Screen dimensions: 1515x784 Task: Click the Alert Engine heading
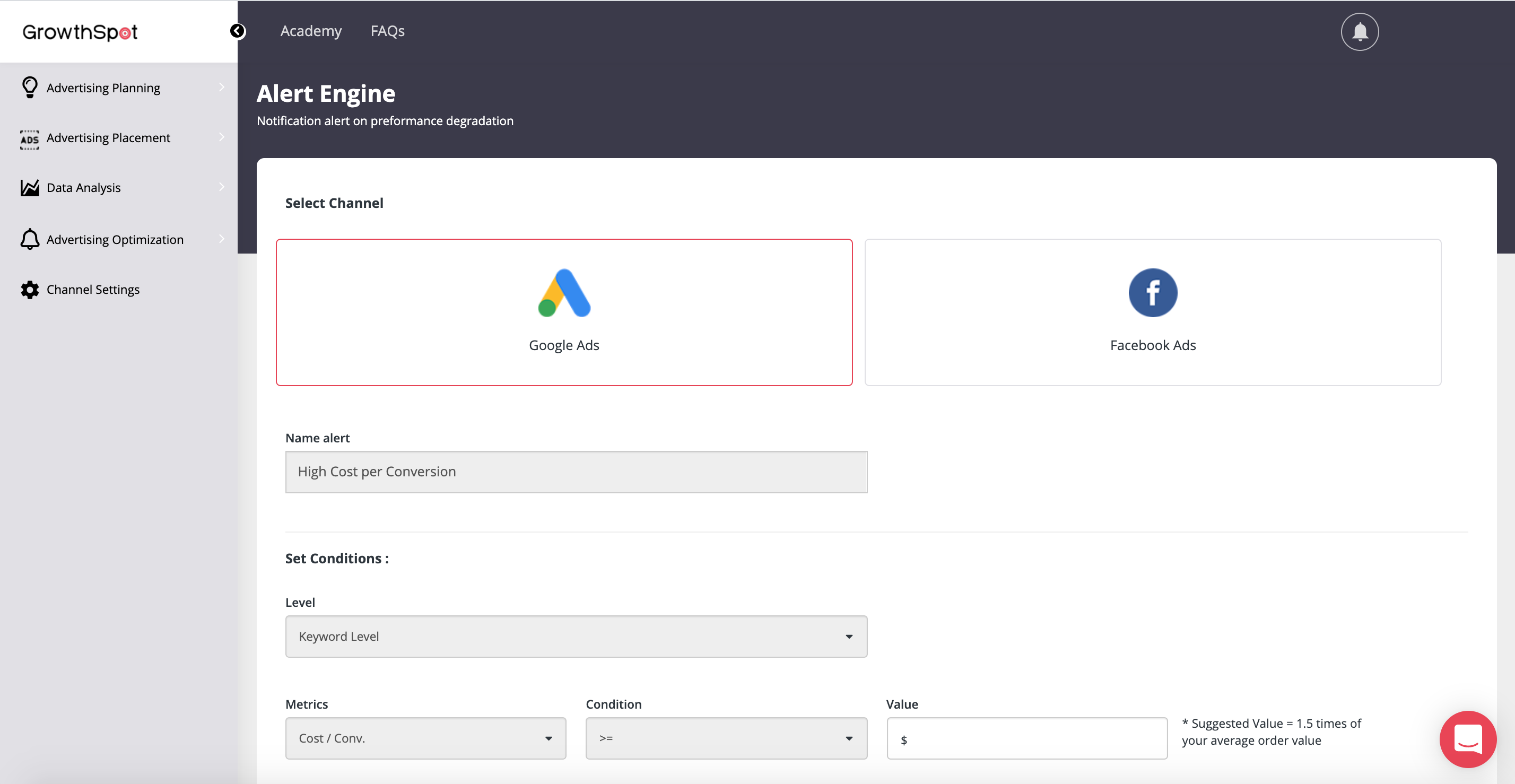[x=326, y=93]
